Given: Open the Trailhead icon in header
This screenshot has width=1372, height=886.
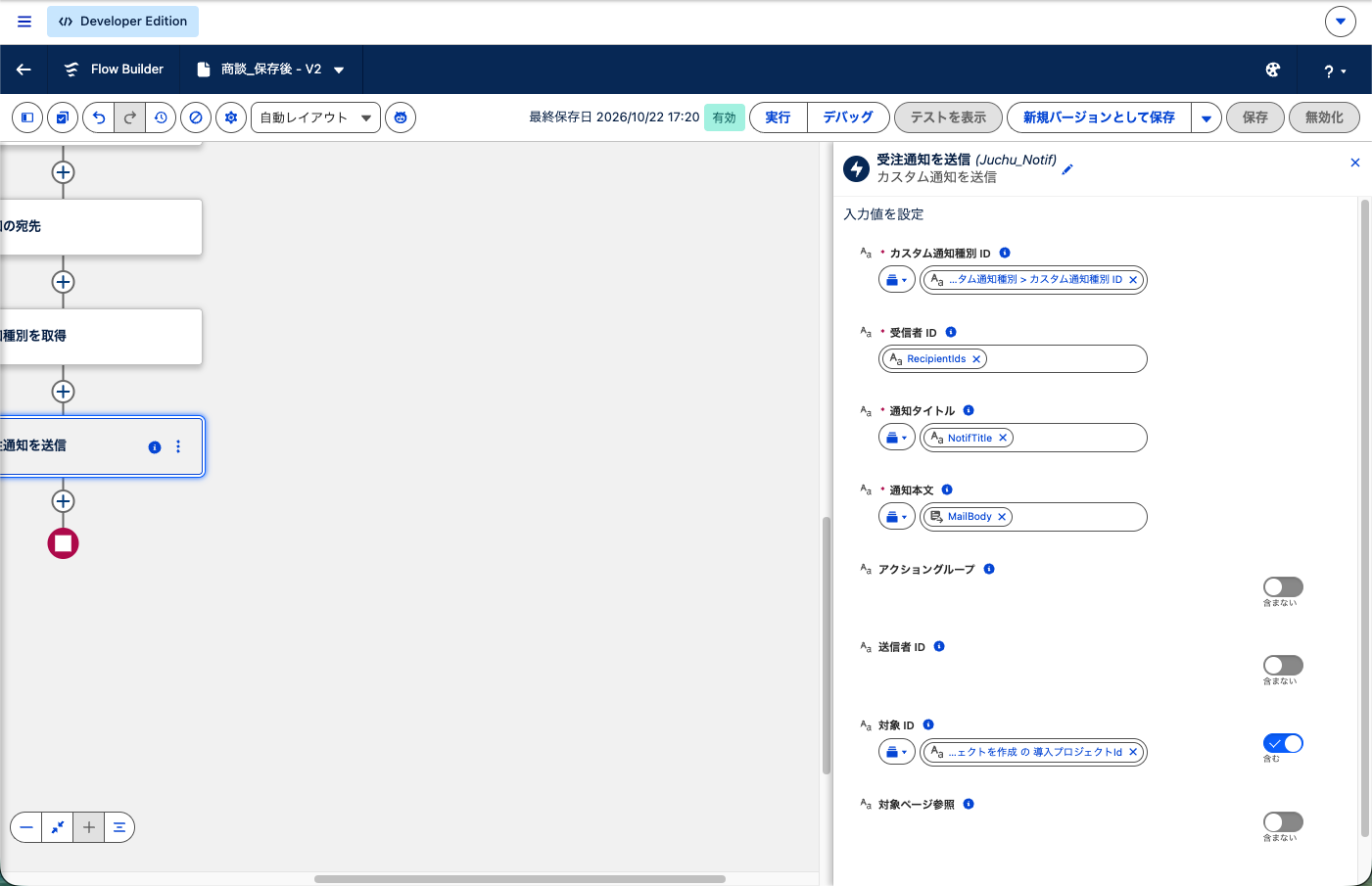Looking at the screenshot, I should 1273,70.
